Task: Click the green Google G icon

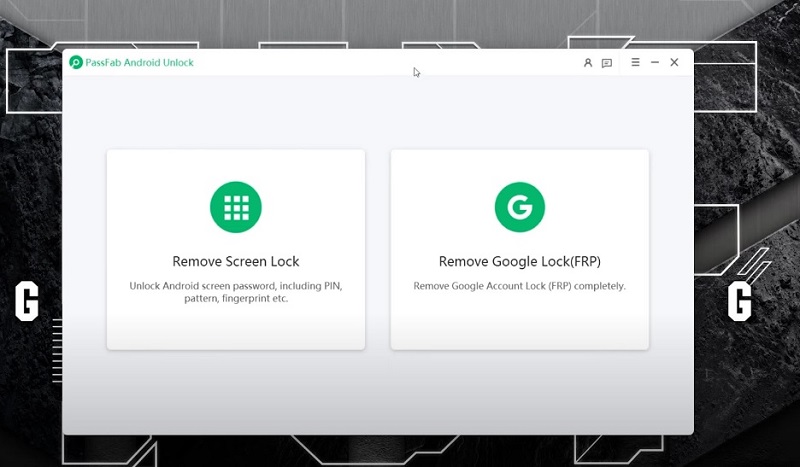Action: (520, 207)
